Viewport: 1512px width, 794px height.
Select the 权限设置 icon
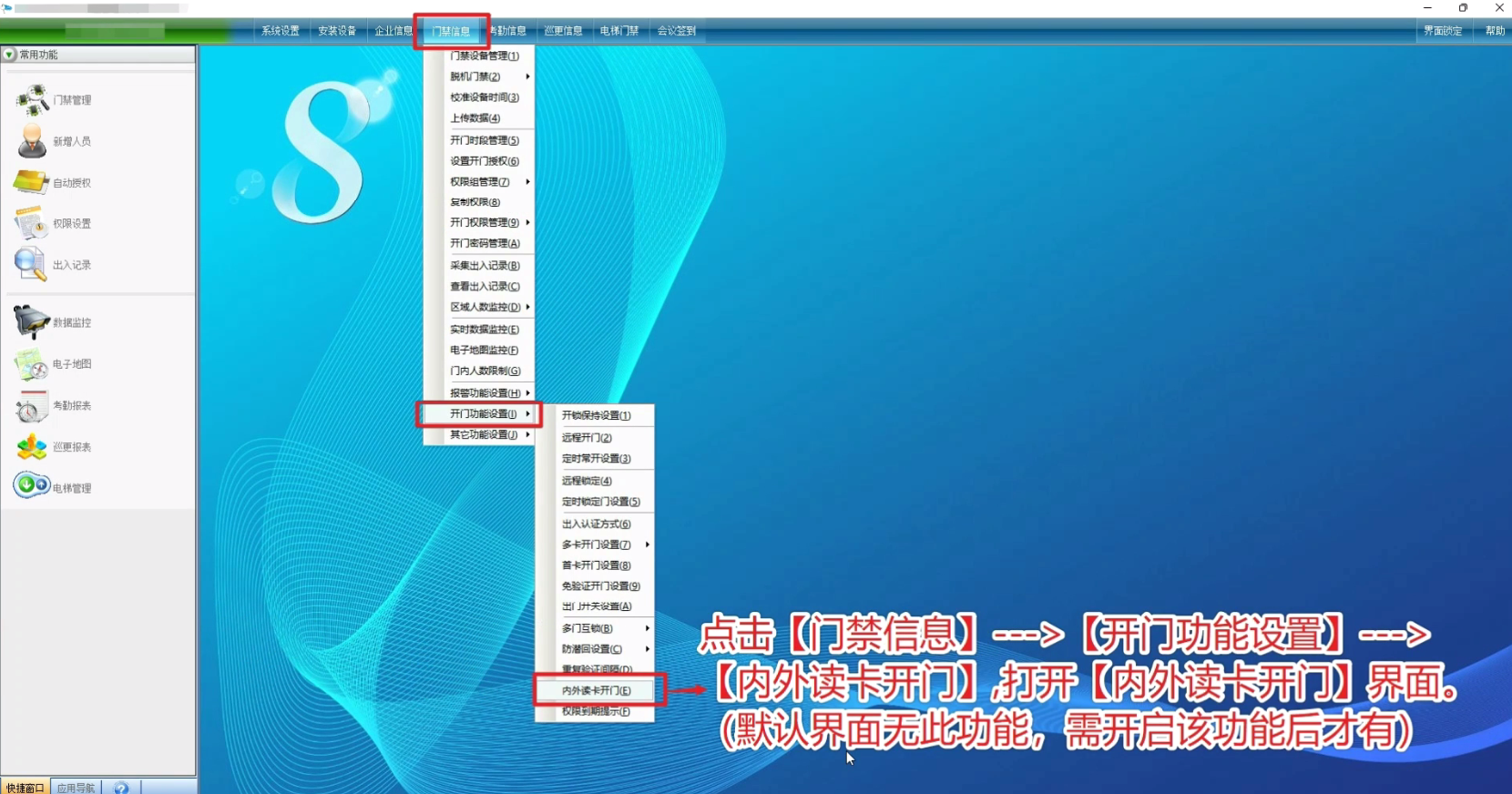[x=30, y=223]
